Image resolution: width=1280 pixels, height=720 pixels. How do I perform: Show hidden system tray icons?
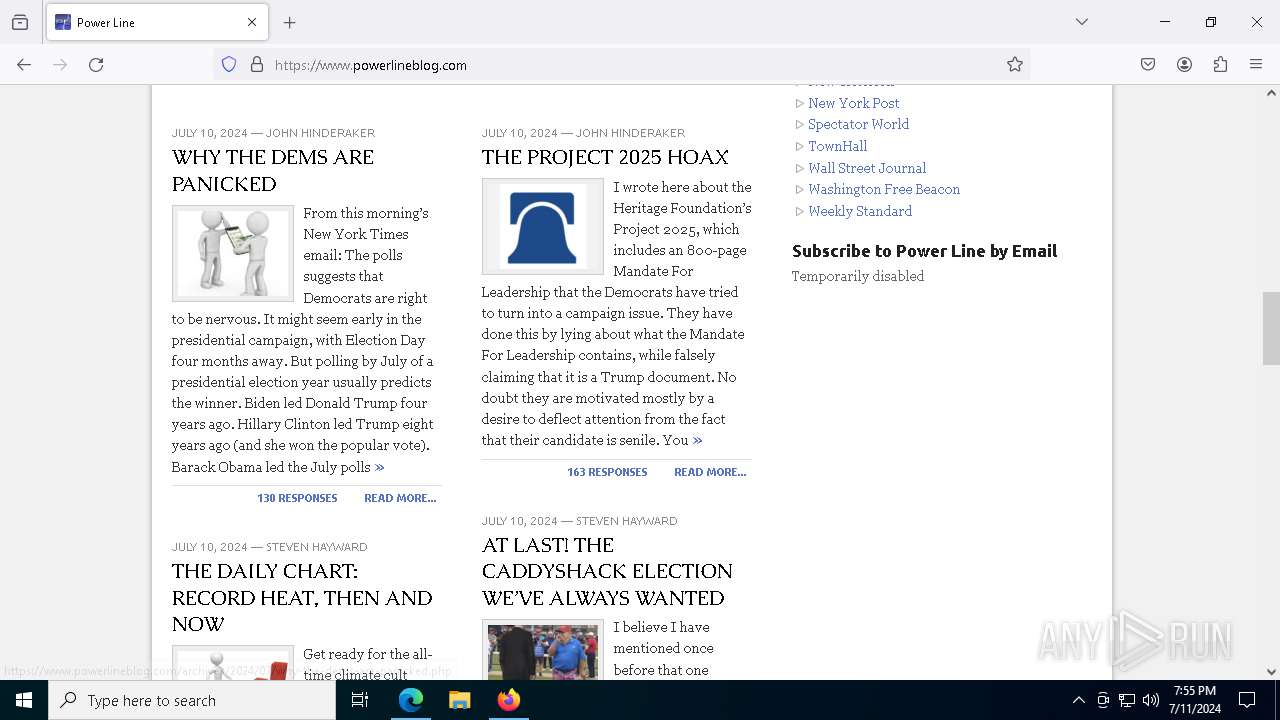click(x=1078, y=700)
